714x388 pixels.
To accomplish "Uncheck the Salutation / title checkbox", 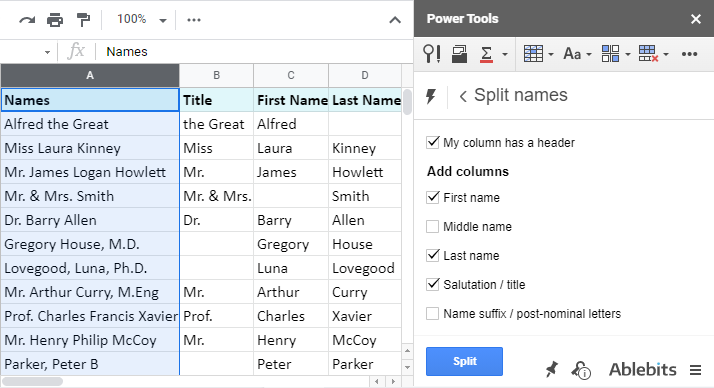I will 433,285.
